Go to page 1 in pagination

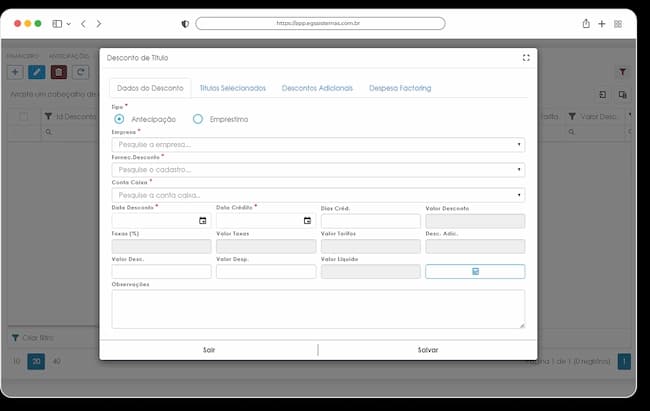coord(624,361)
